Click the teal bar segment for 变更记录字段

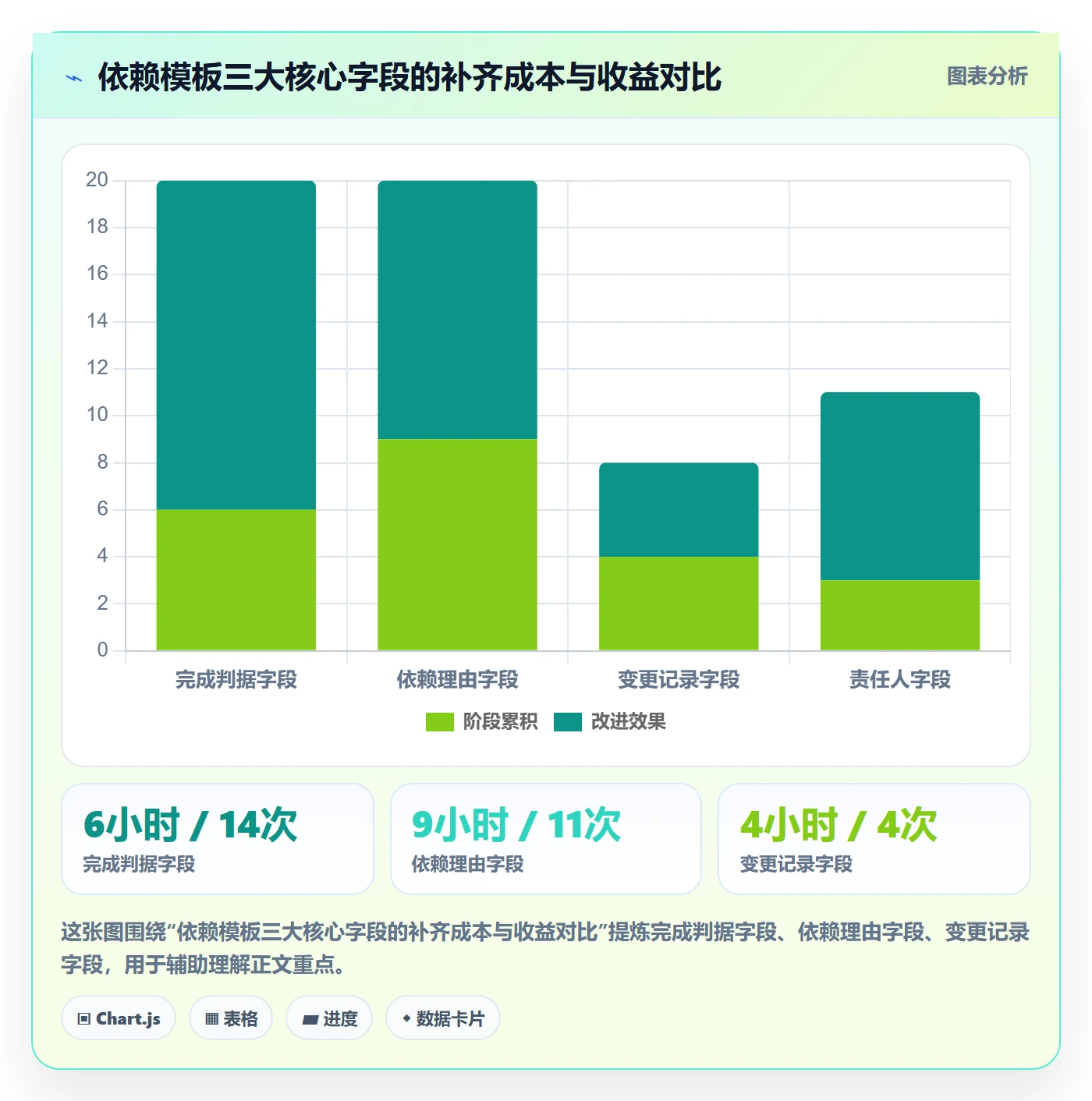[679, 510]
